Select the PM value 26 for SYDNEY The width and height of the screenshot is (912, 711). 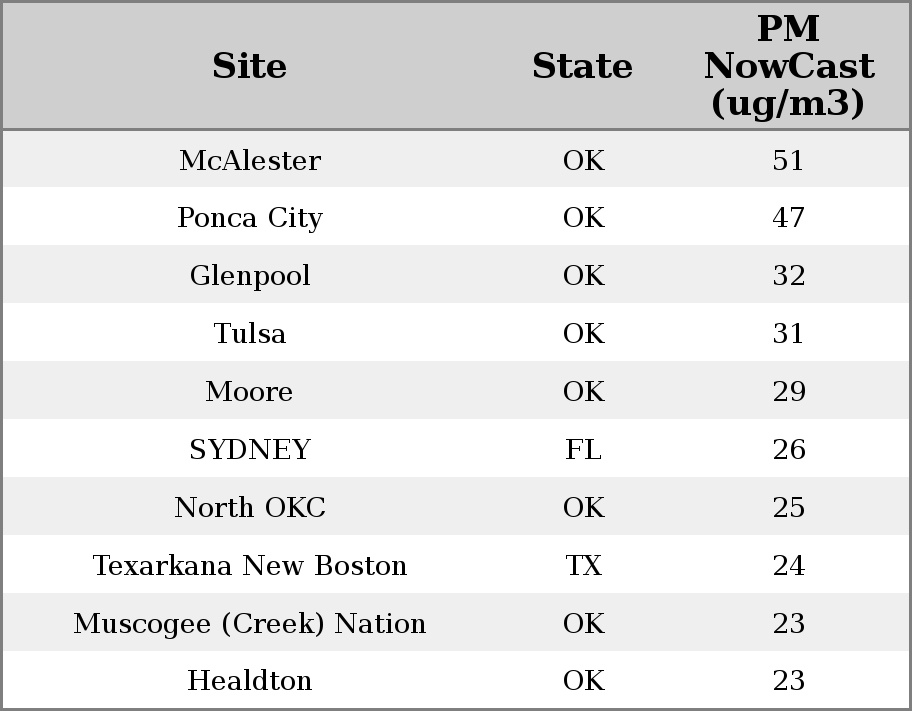[x=788, y=449]
